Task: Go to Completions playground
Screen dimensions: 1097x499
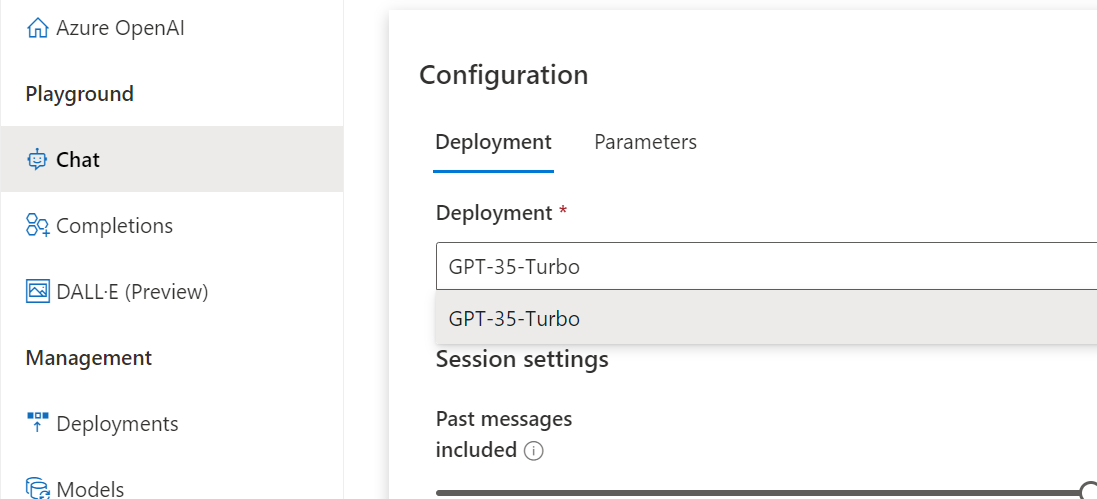Action: 114,226
